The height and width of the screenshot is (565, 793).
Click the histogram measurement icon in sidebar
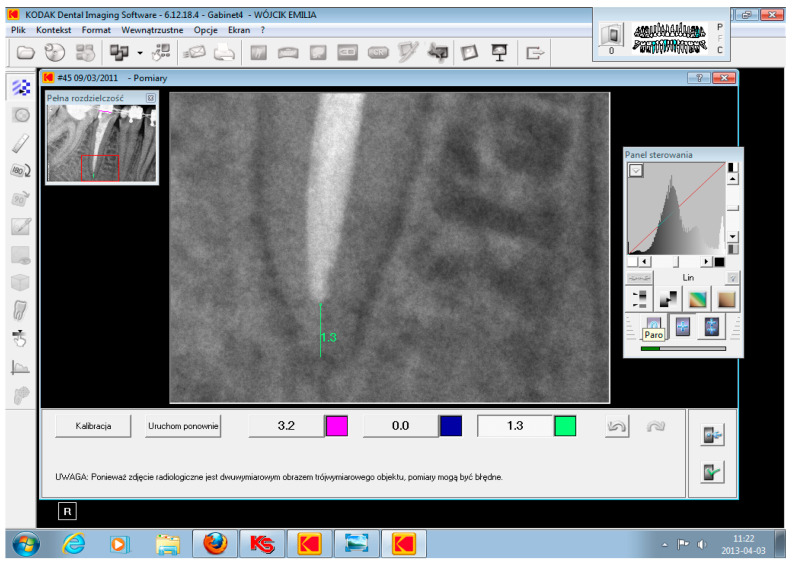point(20,367)
